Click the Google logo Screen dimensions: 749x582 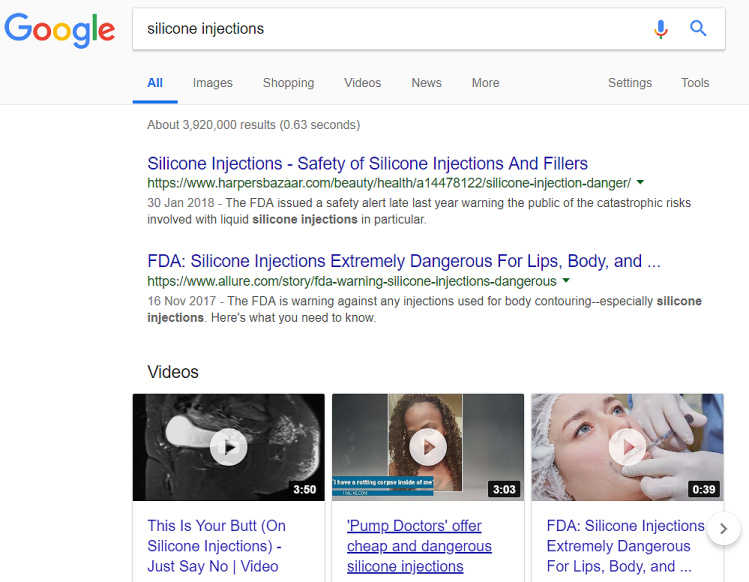pyautogui.click(x=60, y=30)
